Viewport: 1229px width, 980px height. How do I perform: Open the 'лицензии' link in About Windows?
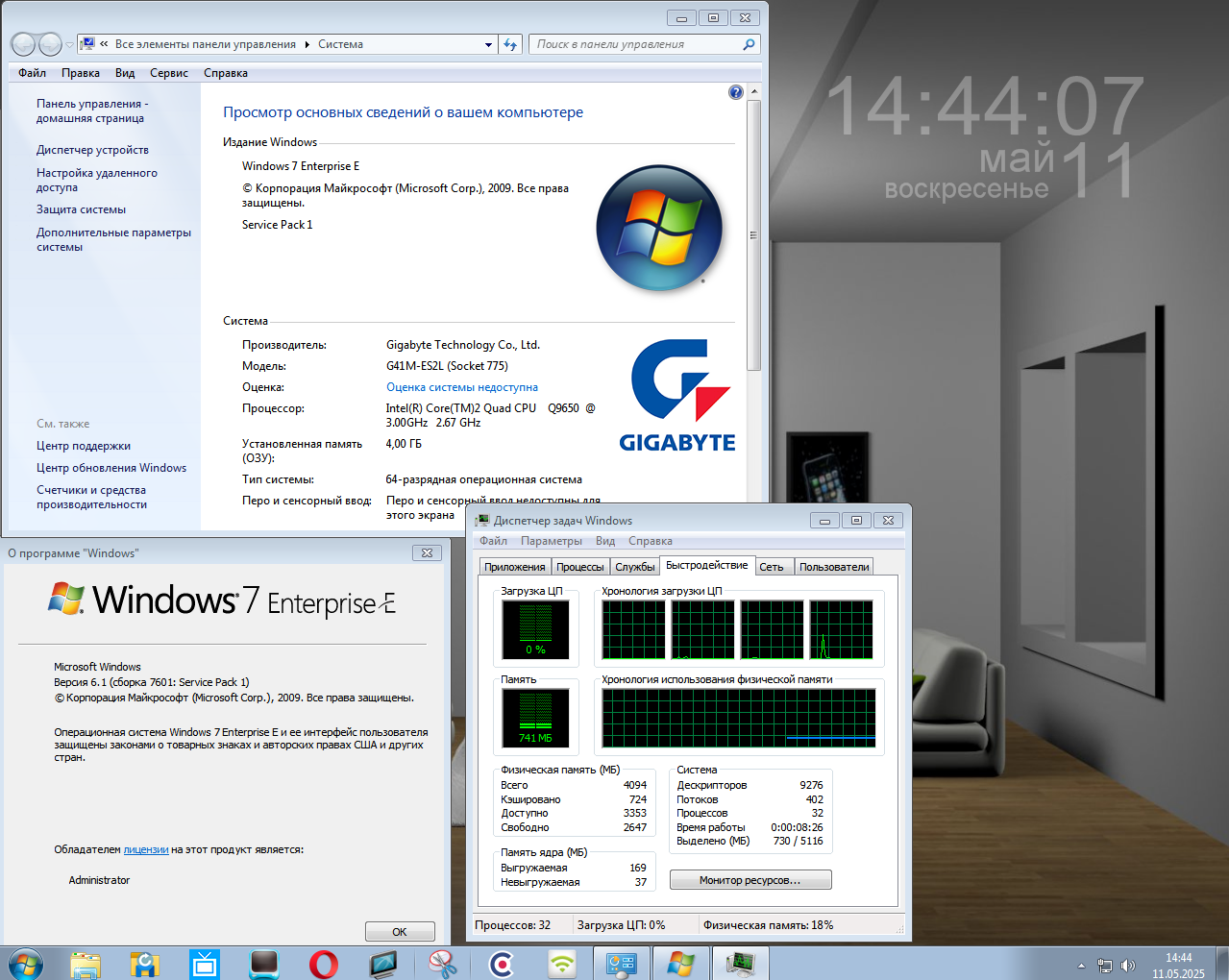[x=146, y=849]
